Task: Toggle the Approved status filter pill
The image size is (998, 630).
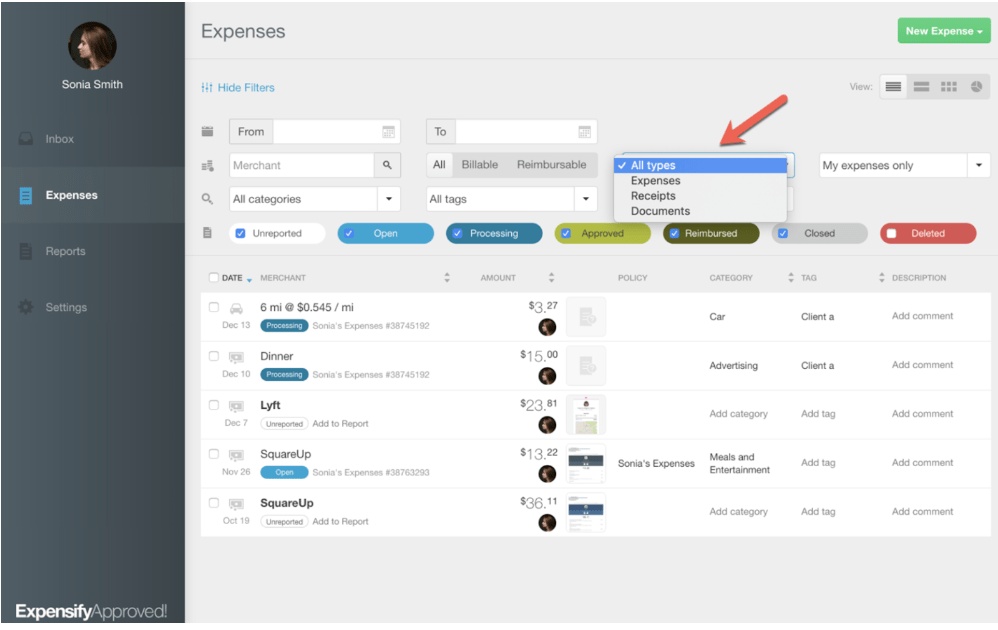Action: click(602, 234)
